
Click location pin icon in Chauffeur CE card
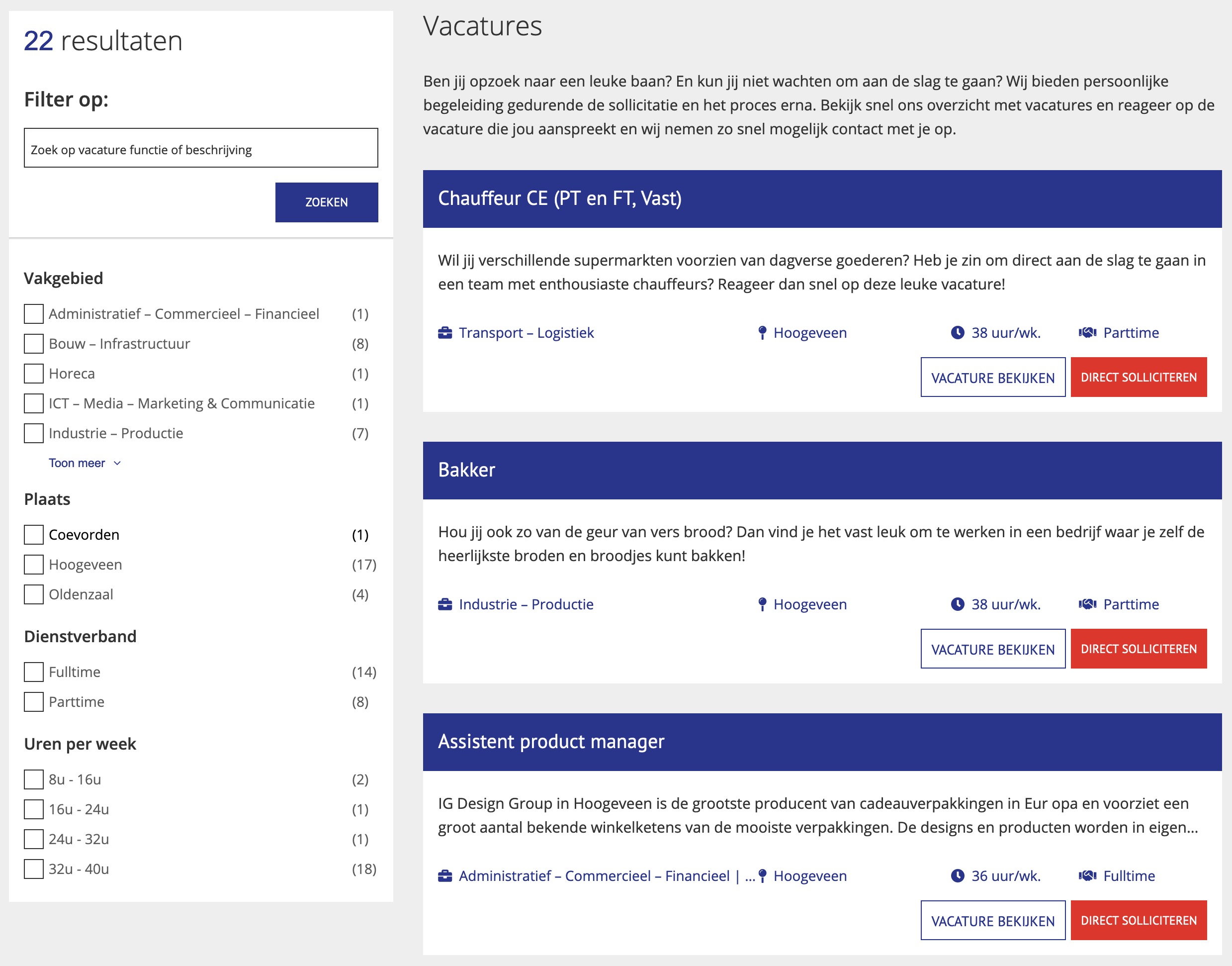(762, 333)
